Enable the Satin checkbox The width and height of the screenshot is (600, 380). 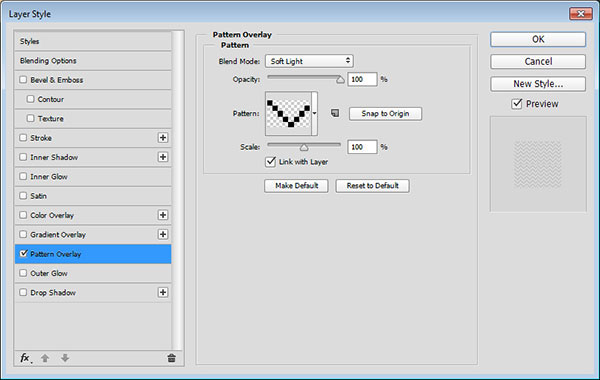click(23, 196)
